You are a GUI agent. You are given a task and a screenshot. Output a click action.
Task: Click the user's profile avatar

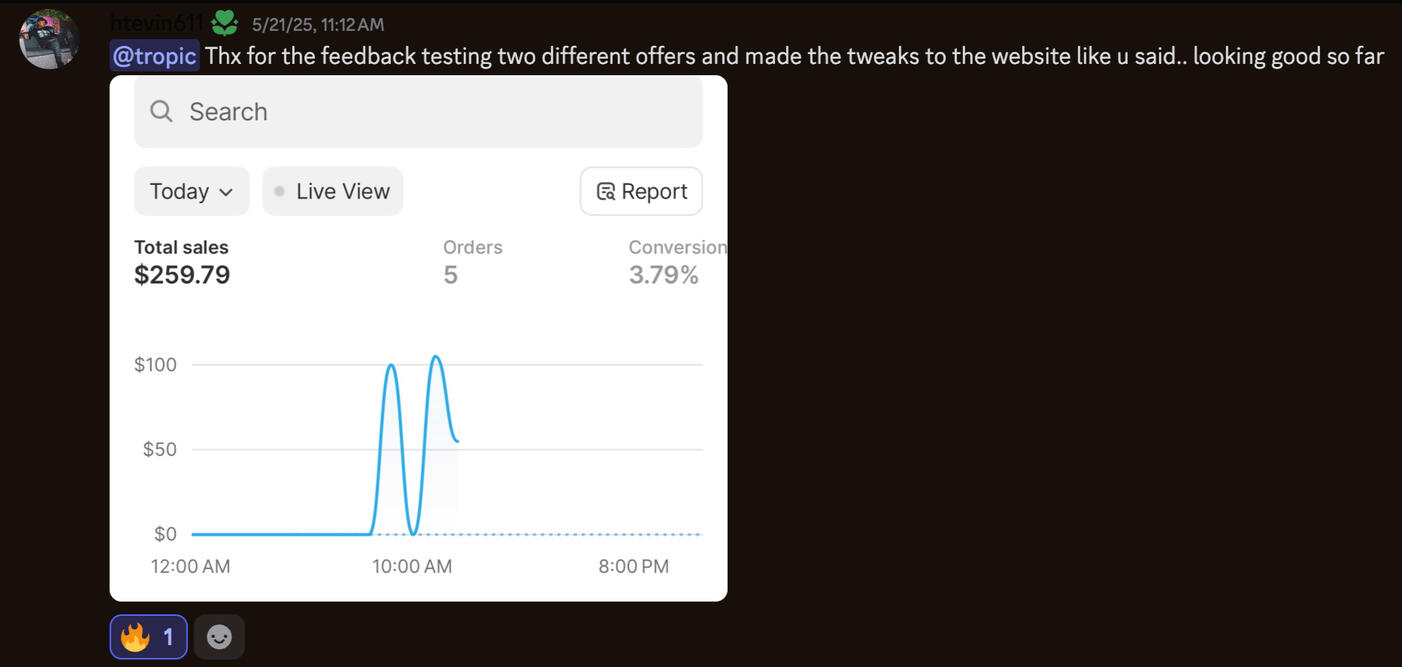click(x=49, y=40)
